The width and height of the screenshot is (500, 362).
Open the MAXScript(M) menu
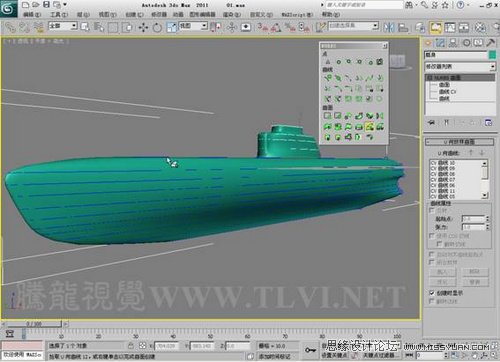point(297,15)
